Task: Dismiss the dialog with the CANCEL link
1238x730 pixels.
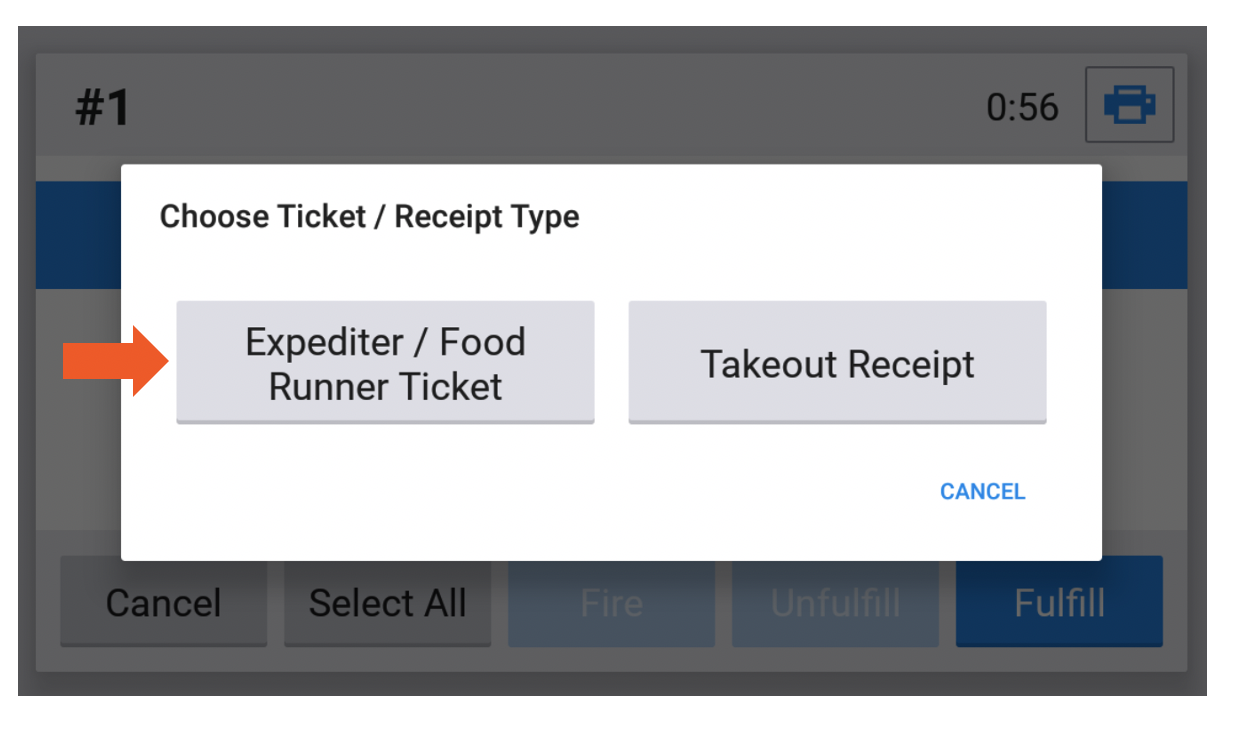Action: click(x=982, y=491)
